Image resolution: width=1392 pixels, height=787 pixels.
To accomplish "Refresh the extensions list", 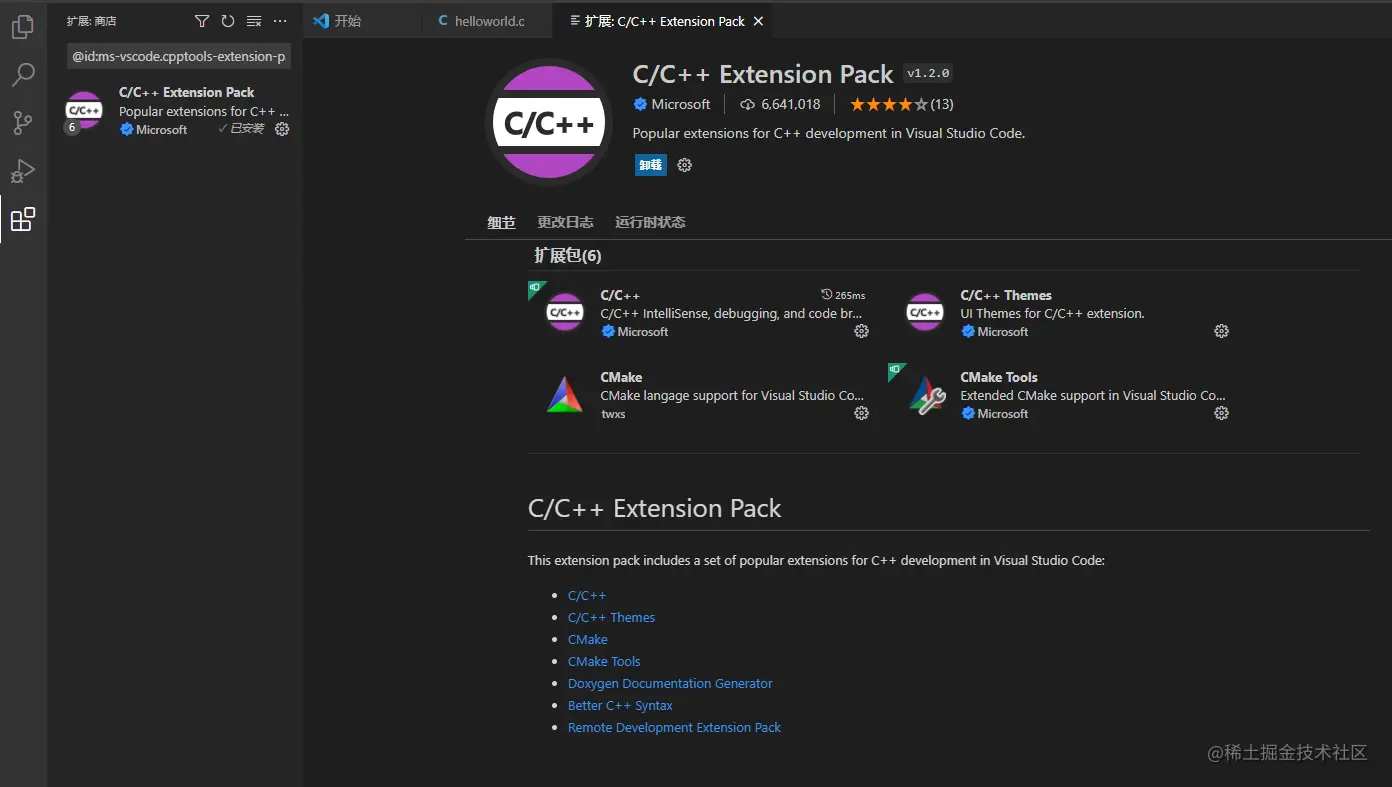I will click(228, 21).
